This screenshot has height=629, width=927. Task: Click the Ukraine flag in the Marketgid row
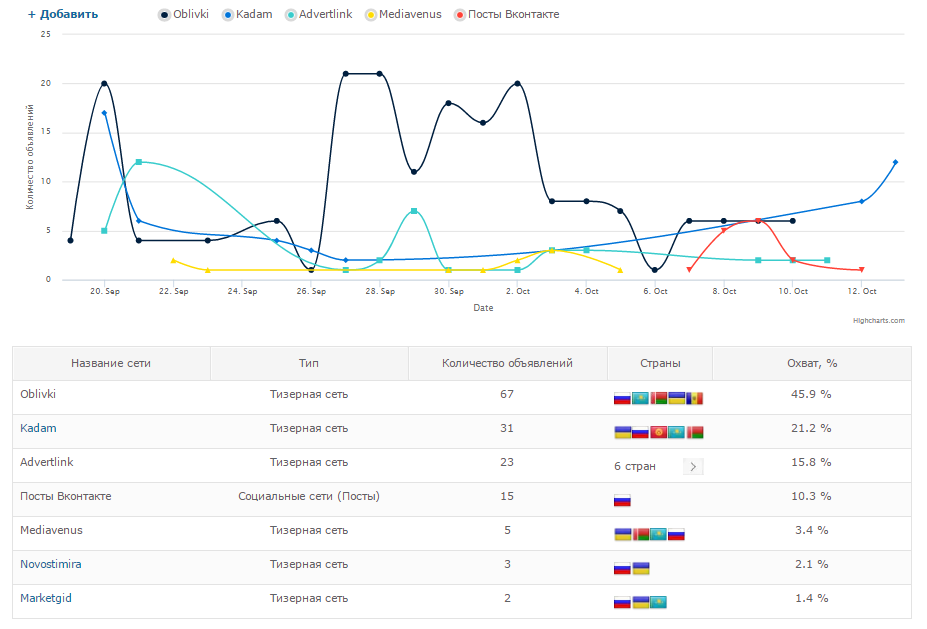tap(640, 602)
